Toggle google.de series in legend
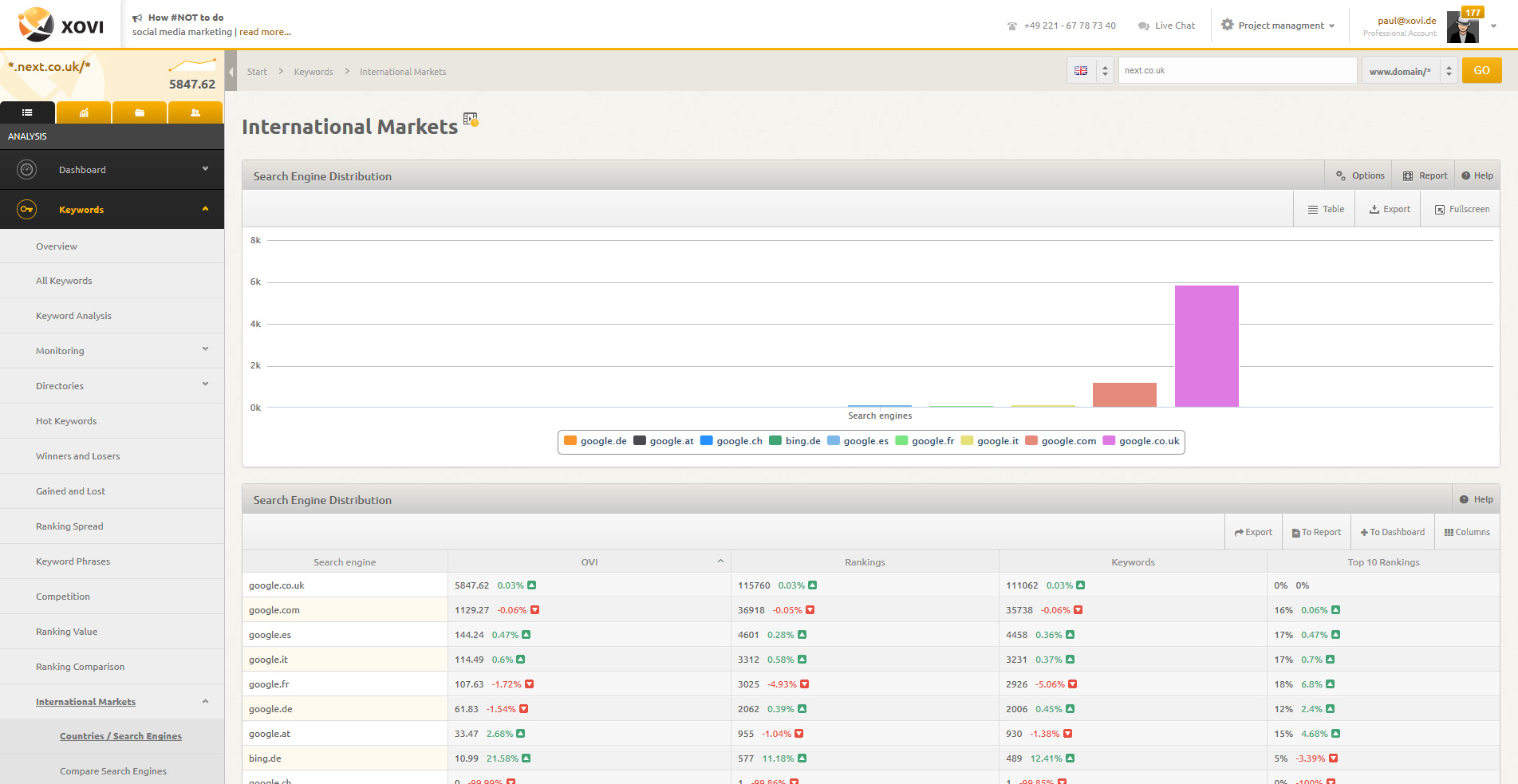 tap(595, 441)
